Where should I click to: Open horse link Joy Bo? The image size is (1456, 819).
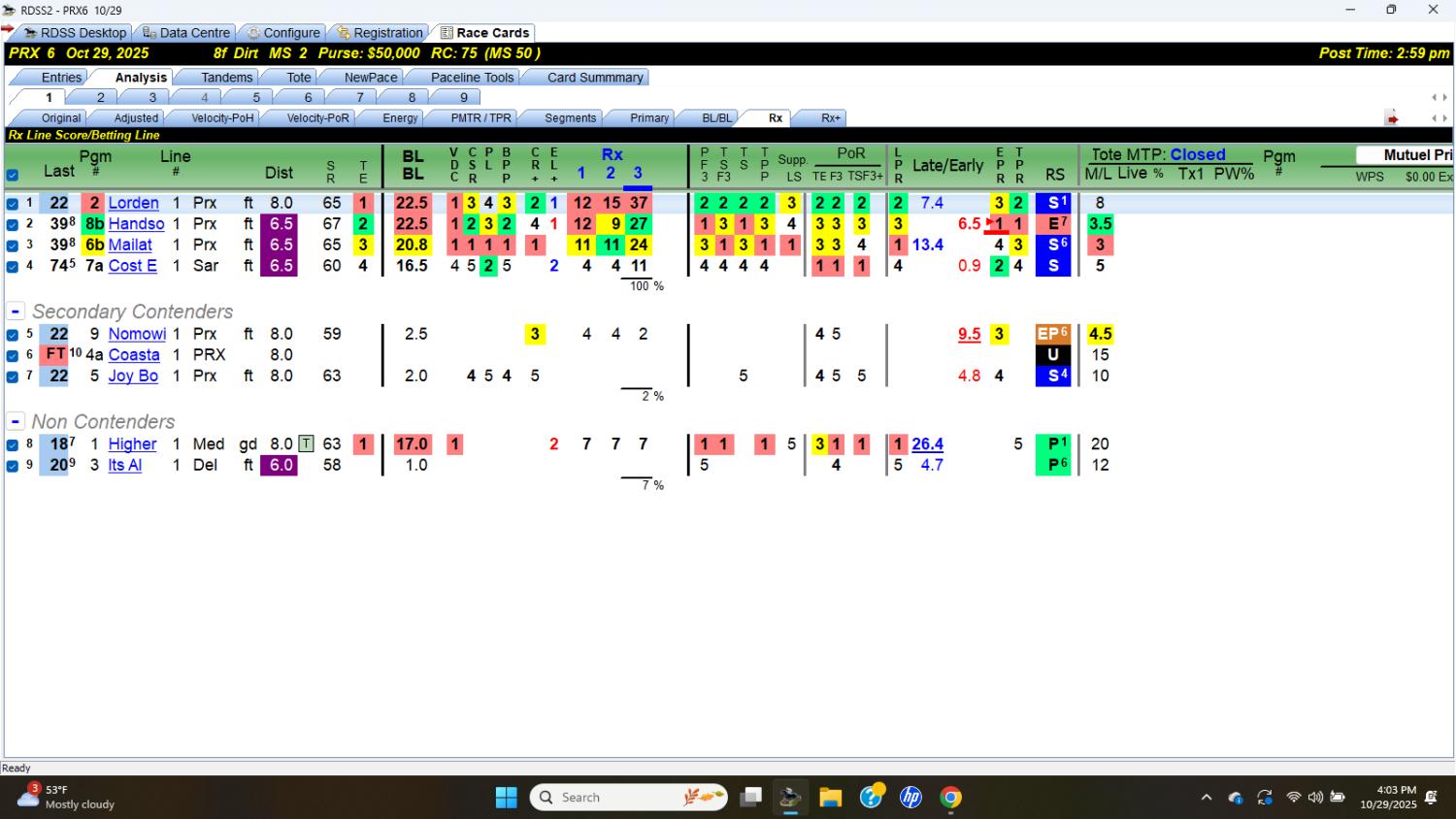[133, 376]
